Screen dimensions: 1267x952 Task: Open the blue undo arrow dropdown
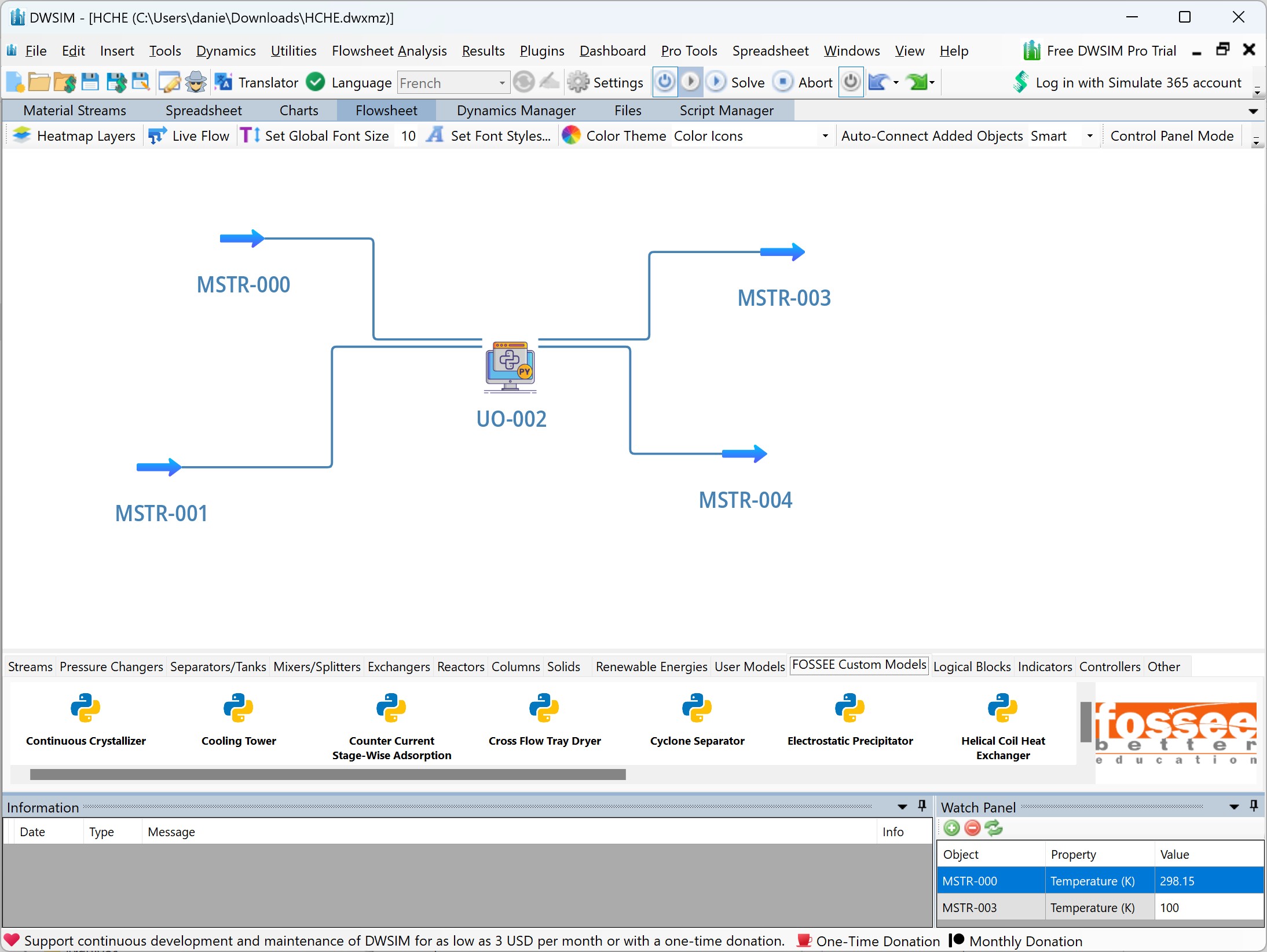[896, 82]
